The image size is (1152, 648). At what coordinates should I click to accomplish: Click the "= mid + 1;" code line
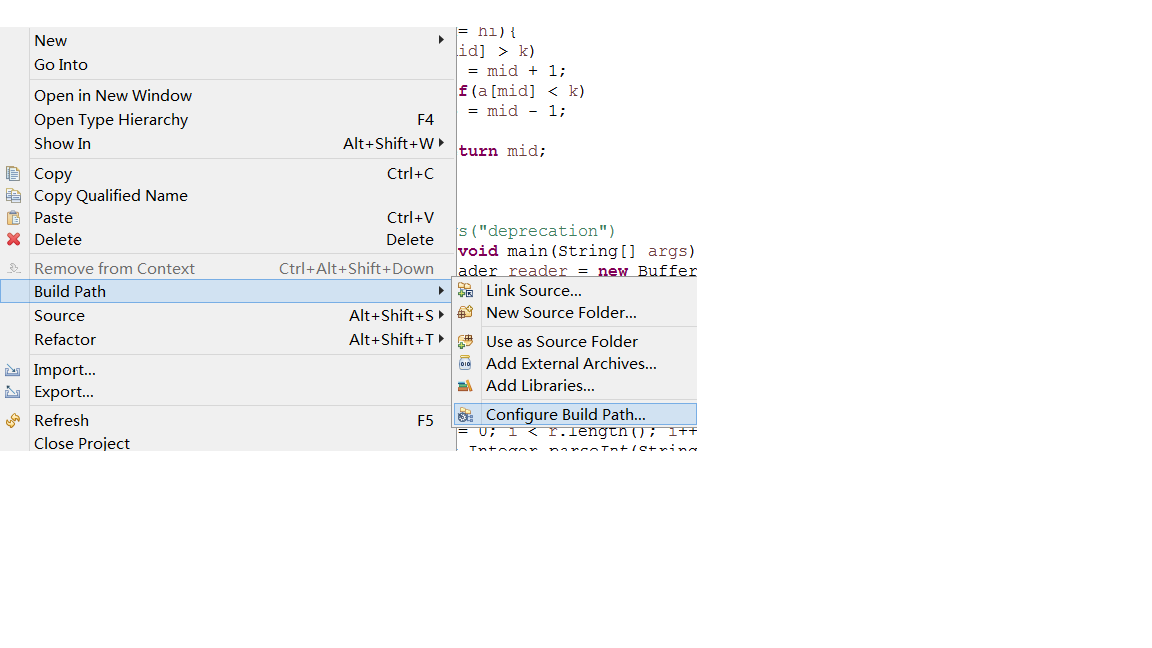[x=517, y=71]
